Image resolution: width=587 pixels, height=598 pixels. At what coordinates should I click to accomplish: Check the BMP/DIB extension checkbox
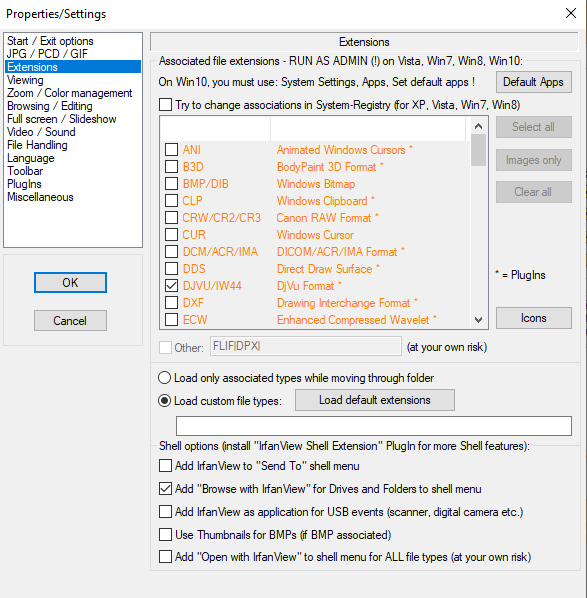click(x=171, y=183)
